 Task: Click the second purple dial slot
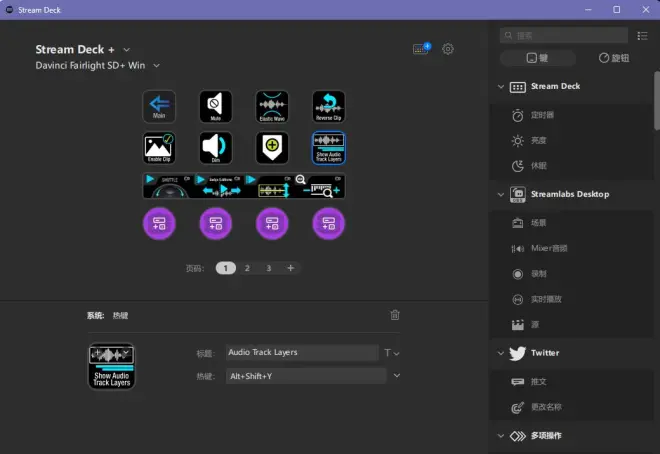[x=216, y=223]
